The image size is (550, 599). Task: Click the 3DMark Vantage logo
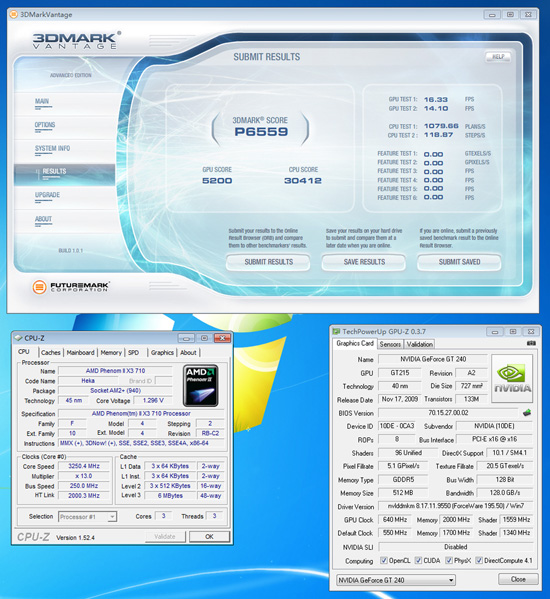click(76, 40)
